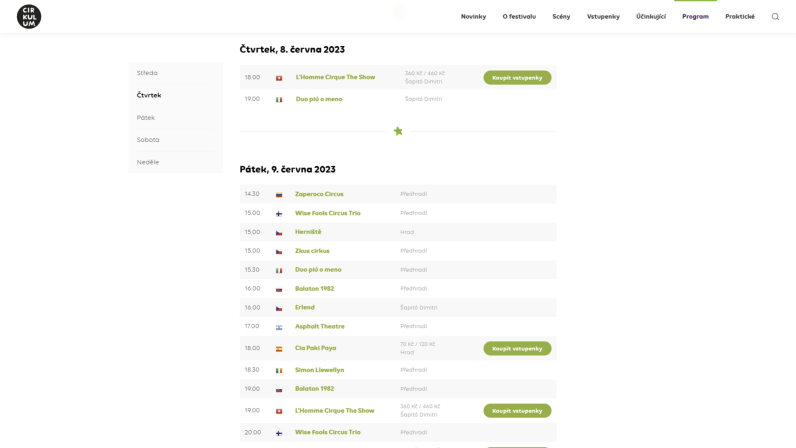
Task: Open Erlend performance link
Action: tap(305, 307)
